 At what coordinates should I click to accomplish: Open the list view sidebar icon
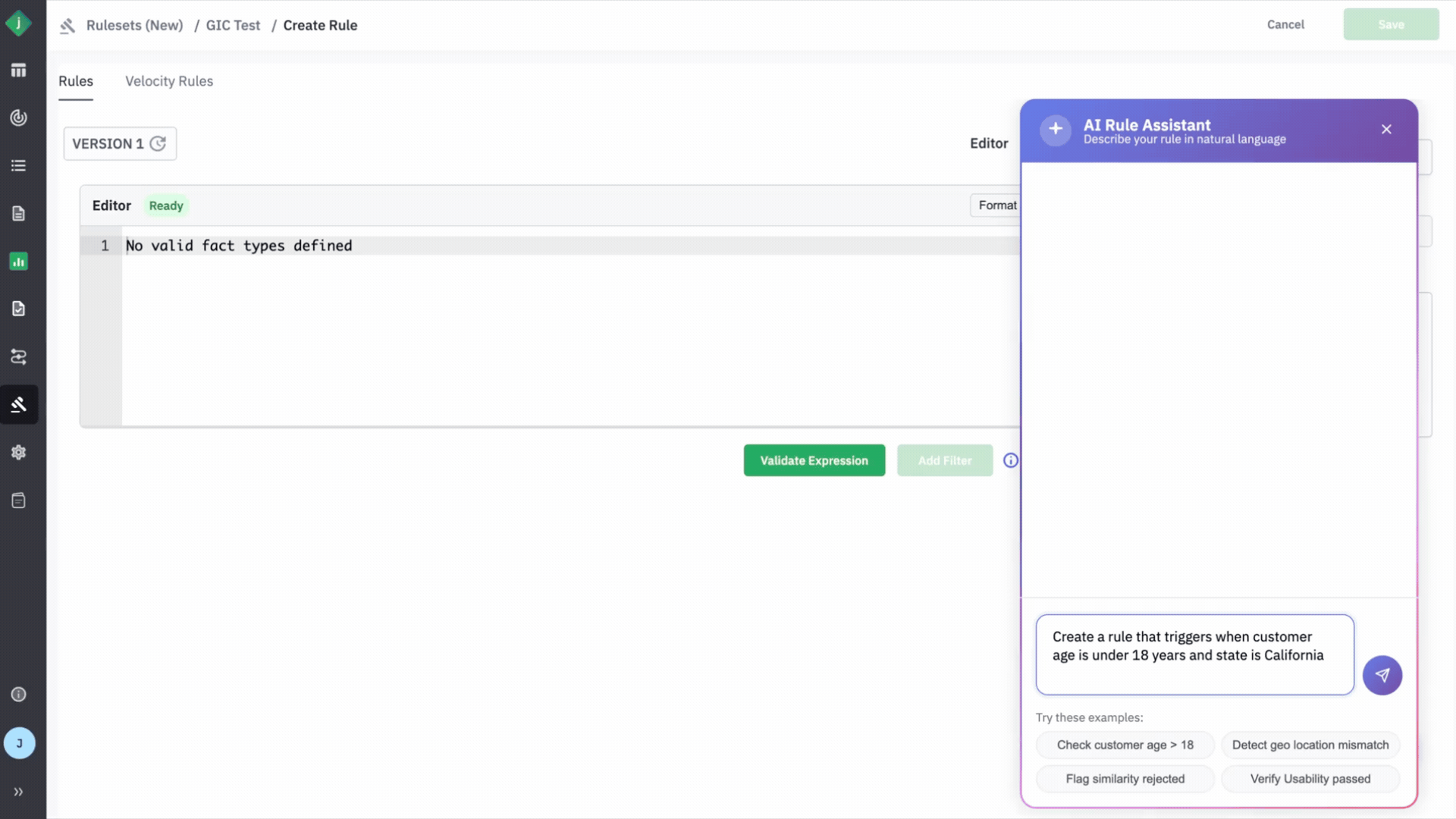(19, 165)
